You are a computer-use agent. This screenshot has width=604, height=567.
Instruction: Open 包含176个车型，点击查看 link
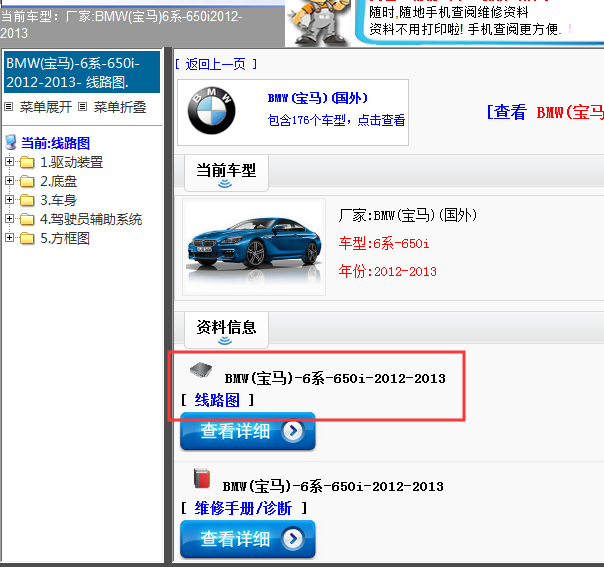click(336, 120)
